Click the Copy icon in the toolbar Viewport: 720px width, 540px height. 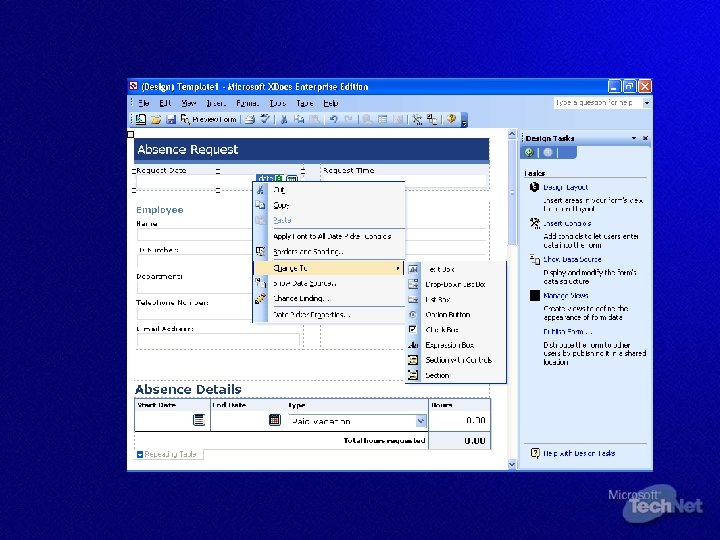pos(299,119)
